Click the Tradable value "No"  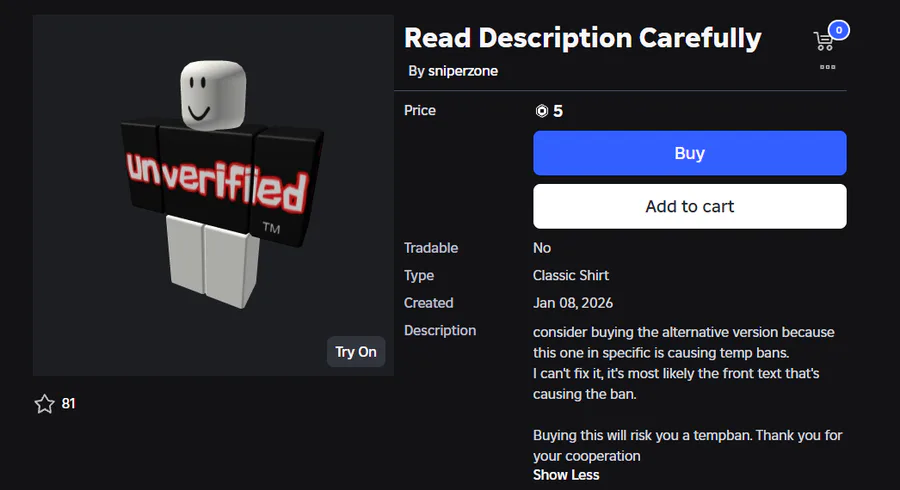pos(542,248)
